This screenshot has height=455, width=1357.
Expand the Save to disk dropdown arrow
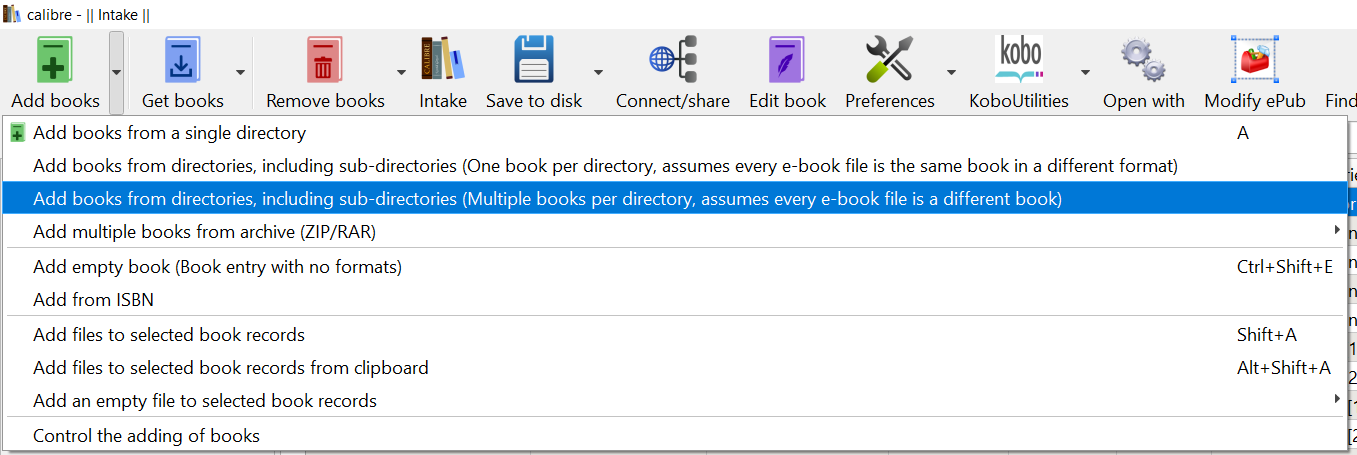pos(598,72)
